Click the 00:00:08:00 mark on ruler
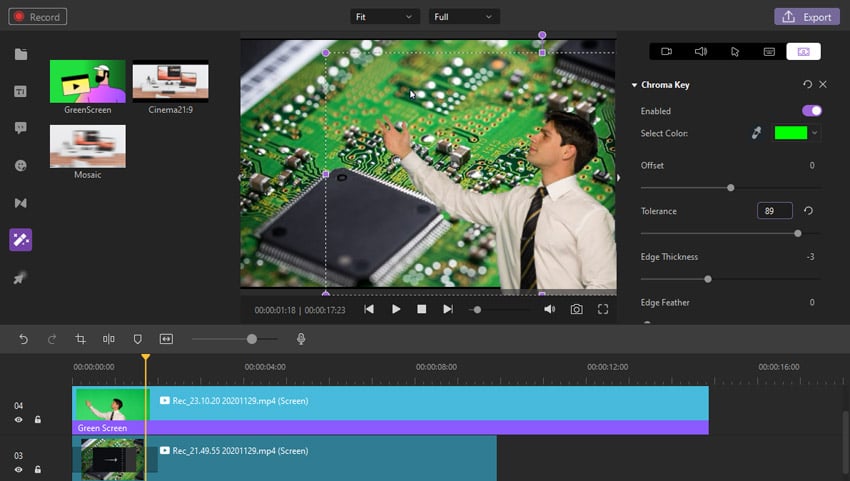 [436, 367]
